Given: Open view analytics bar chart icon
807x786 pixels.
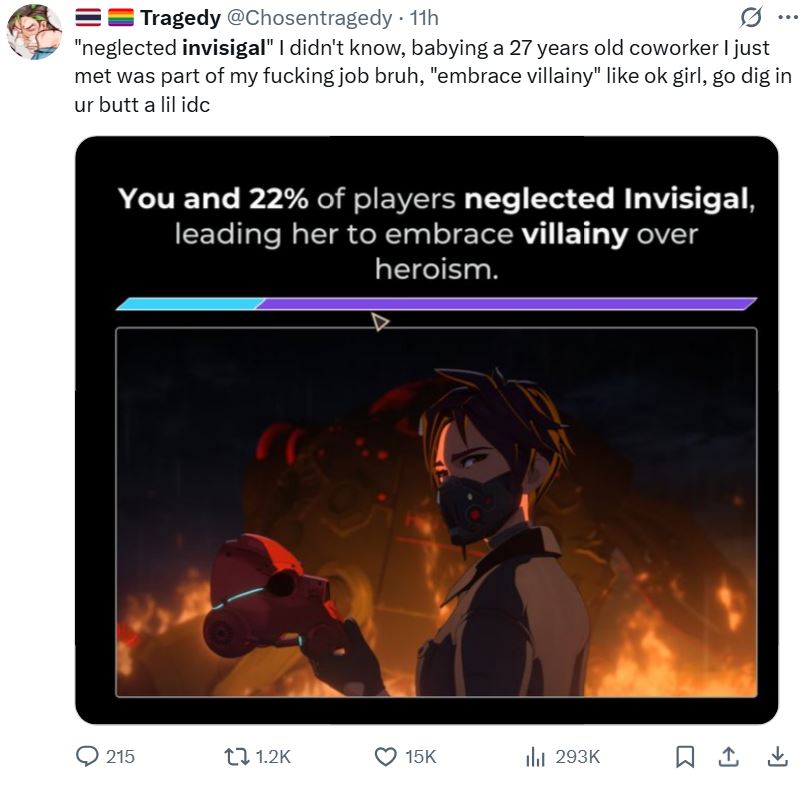Looking at the screenshot, I should (x=535, y=757).
